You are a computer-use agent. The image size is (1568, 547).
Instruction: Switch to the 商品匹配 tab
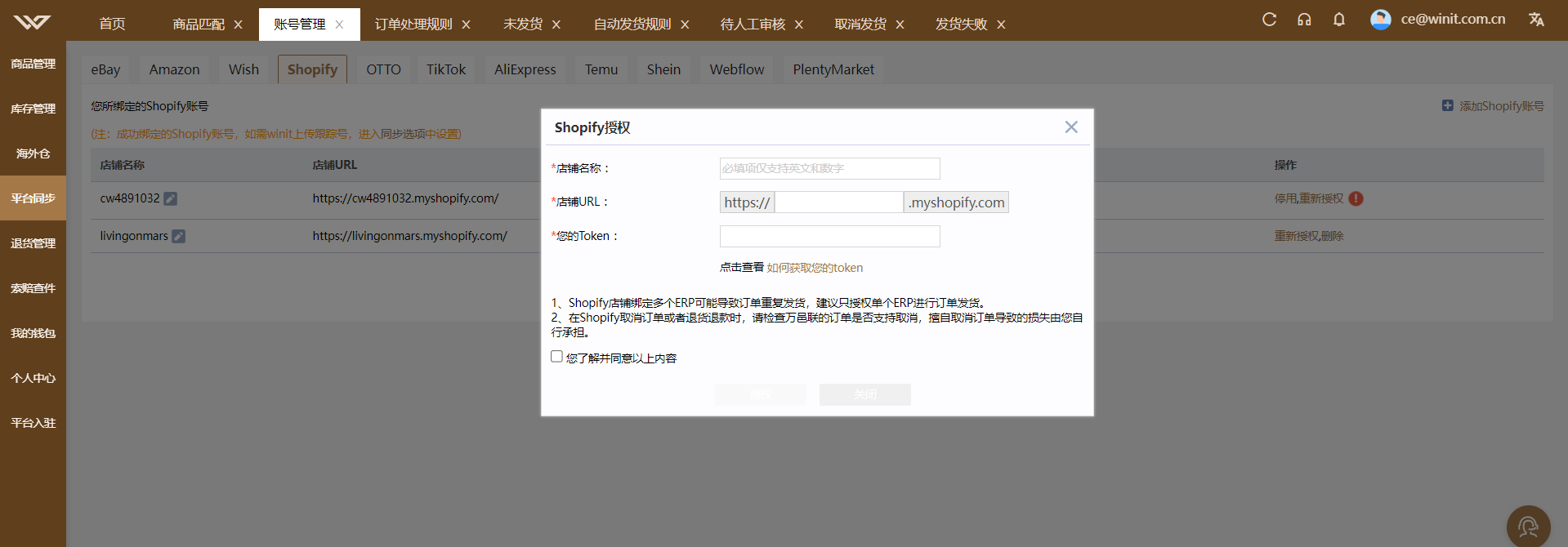click(199, 24)
